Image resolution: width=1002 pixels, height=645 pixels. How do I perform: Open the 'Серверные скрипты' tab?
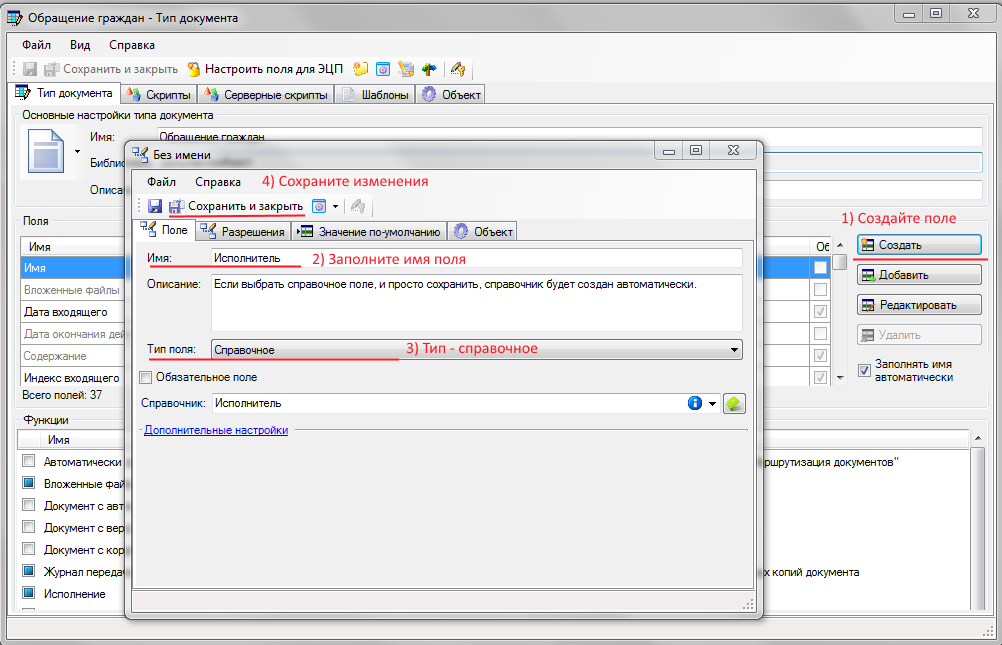[265, 95]
